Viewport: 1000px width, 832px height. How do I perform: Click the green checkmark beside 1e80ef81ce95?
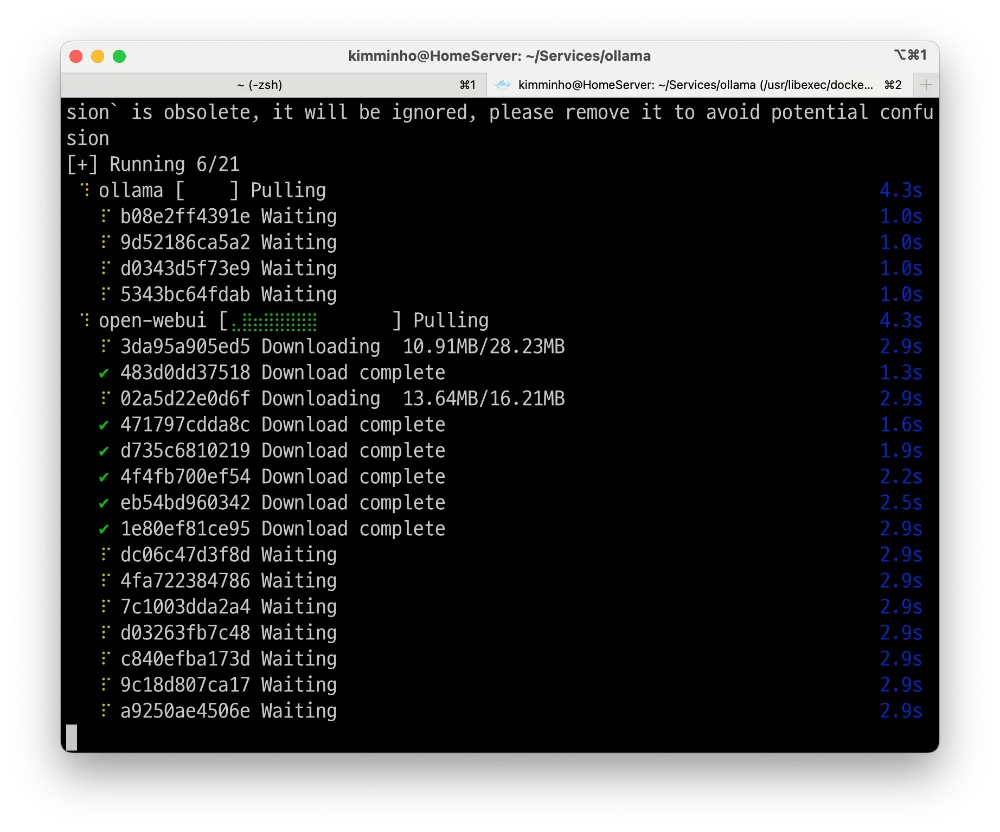point(104,529)
